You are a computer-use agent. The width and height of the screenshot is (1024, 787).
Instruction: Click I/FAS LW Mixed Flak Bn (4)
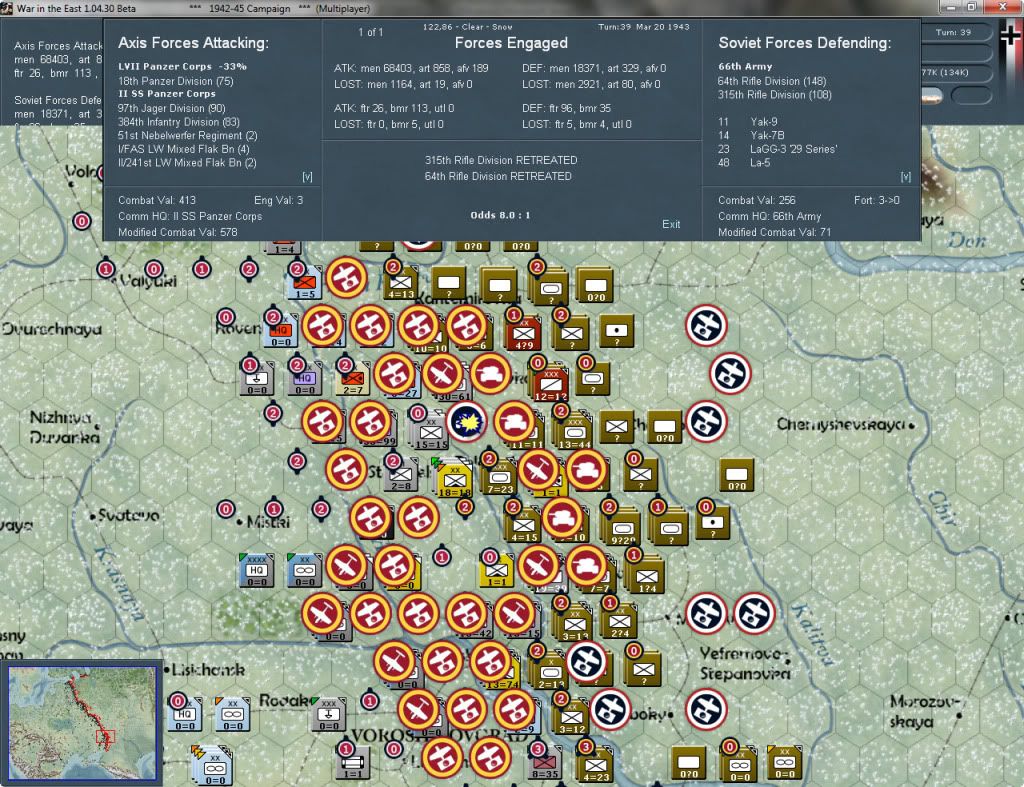tap(184, 149)
